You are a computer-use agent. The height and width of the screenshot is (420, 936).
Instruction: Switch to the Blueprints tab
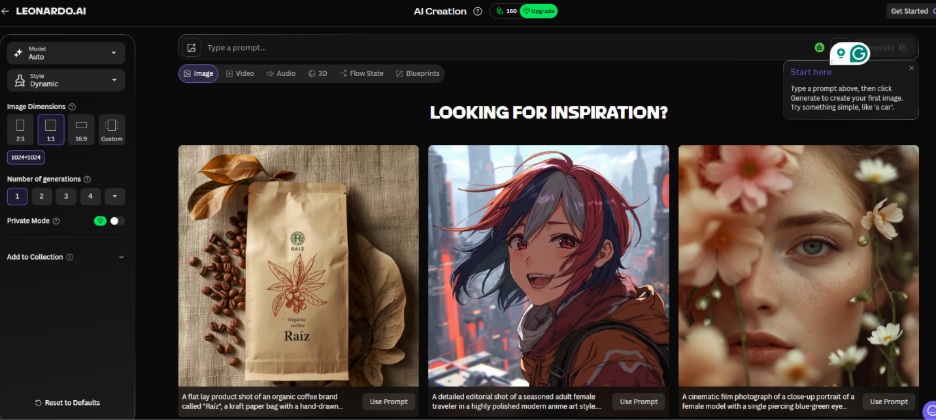click(x=417, y=73)
